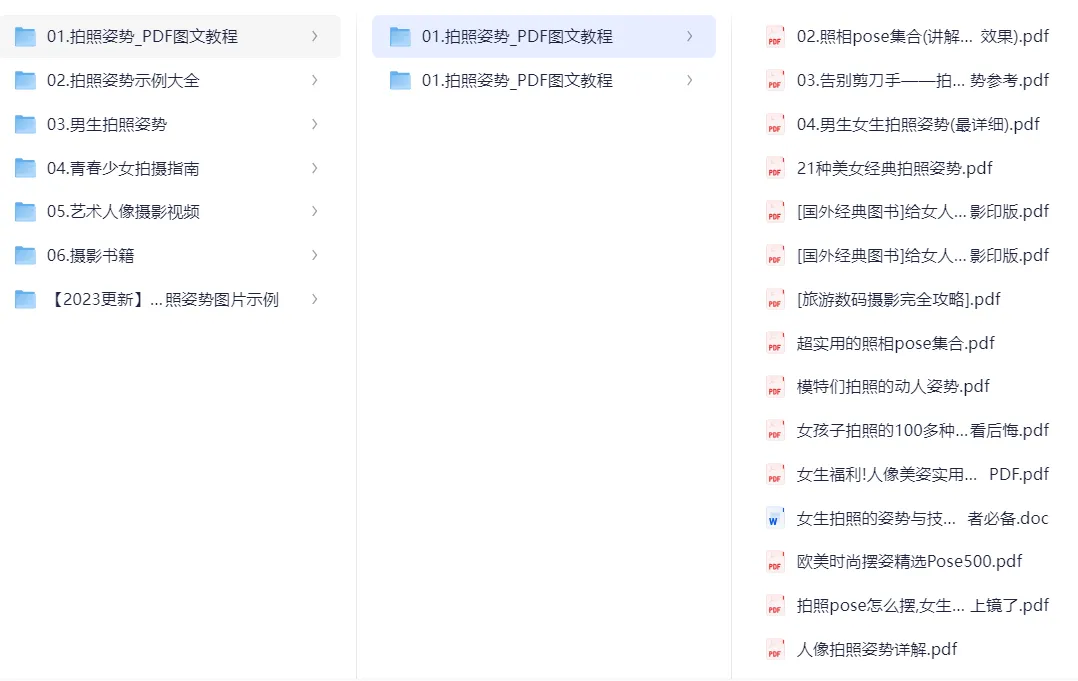Click the PDF icon of 人像拍照姿势详解.pdf

point(775,650)
